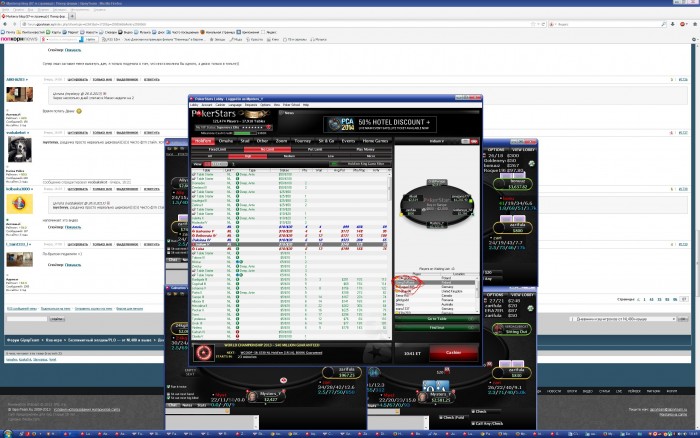
Task: Open the Zoom tab in the lobby
Action: (281, 141)
